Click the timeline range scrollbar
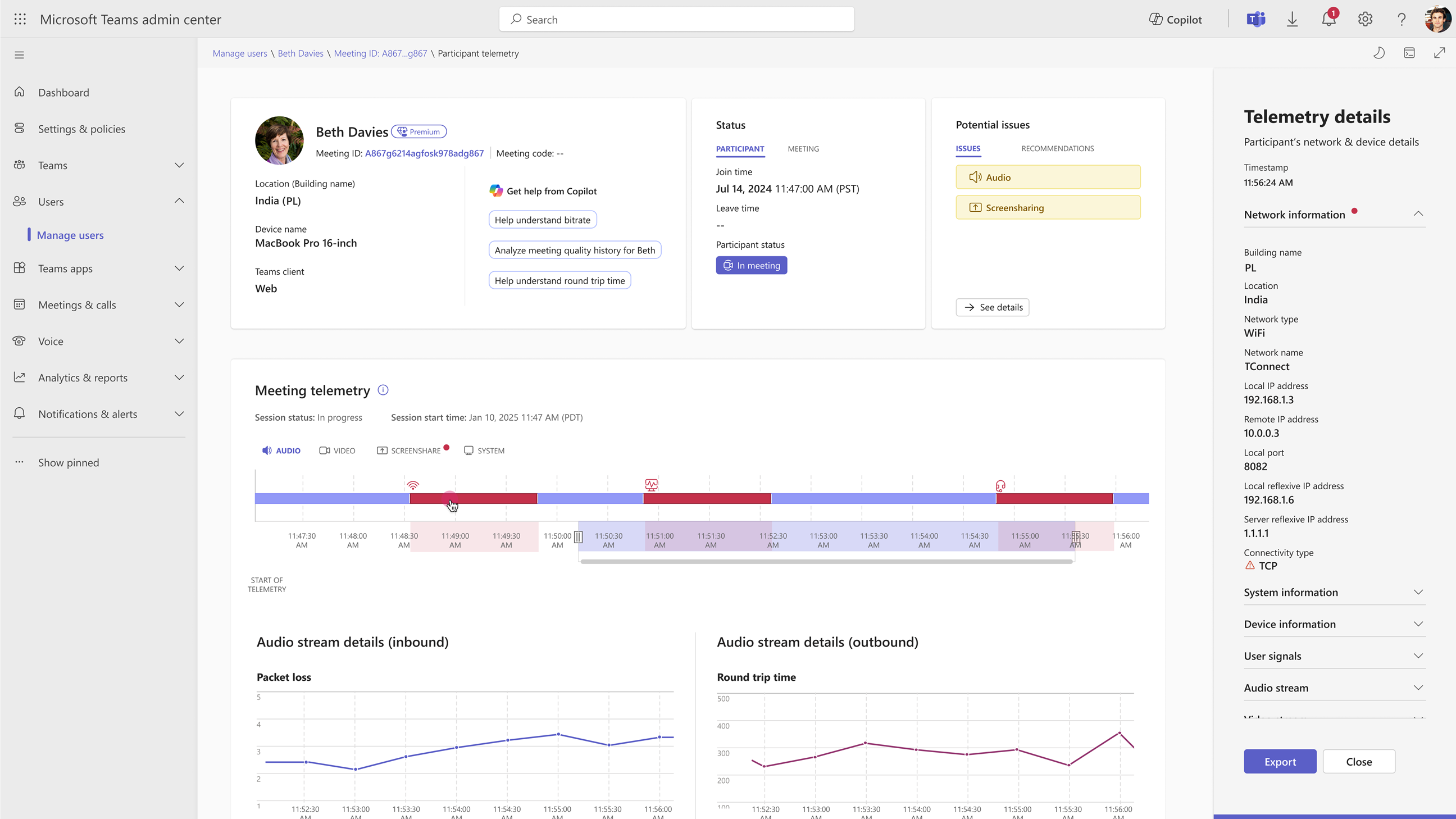 point(826,561)
